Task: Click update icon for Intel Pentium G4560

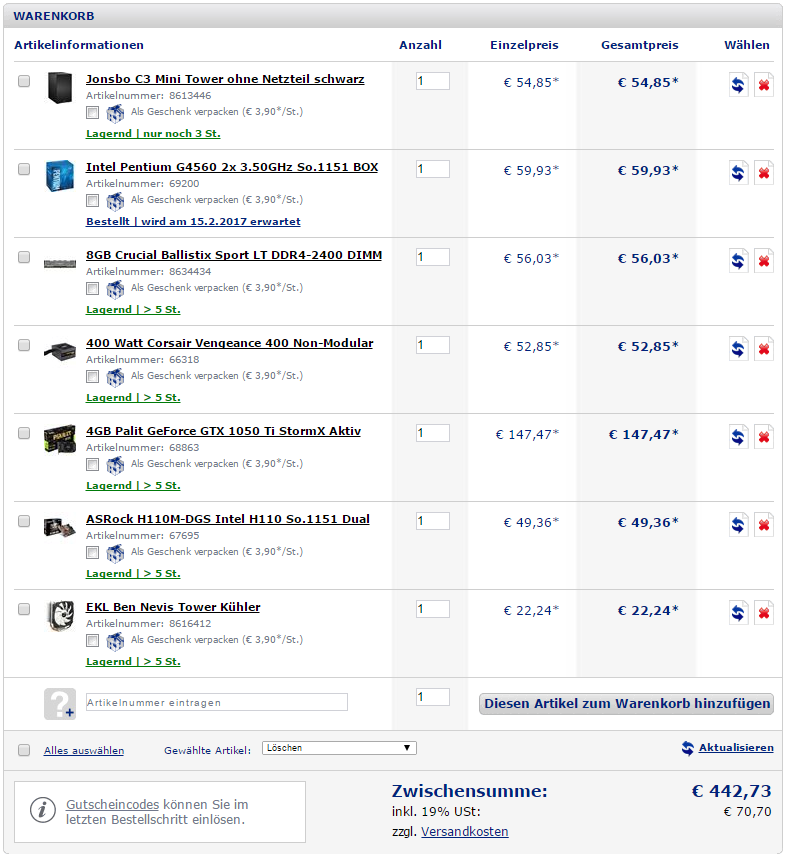Action: [738, 173]
